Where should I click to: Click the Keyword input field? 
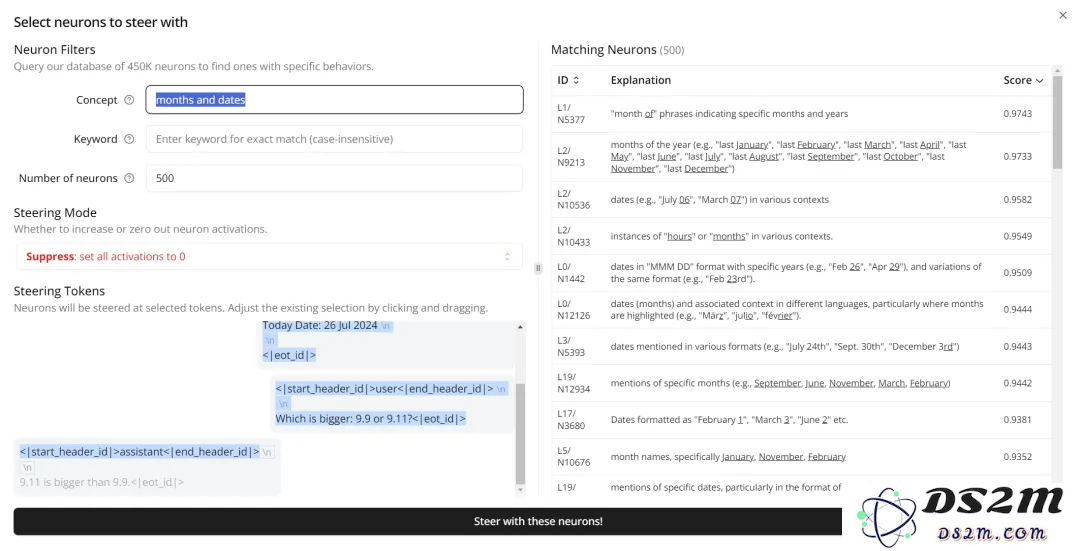pos(334,139)
